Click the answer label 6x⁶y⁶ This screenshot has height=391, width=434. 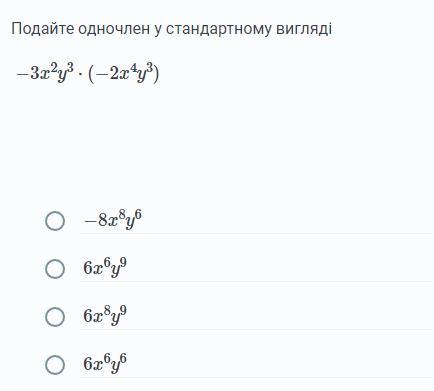click(x=105, y=363)
